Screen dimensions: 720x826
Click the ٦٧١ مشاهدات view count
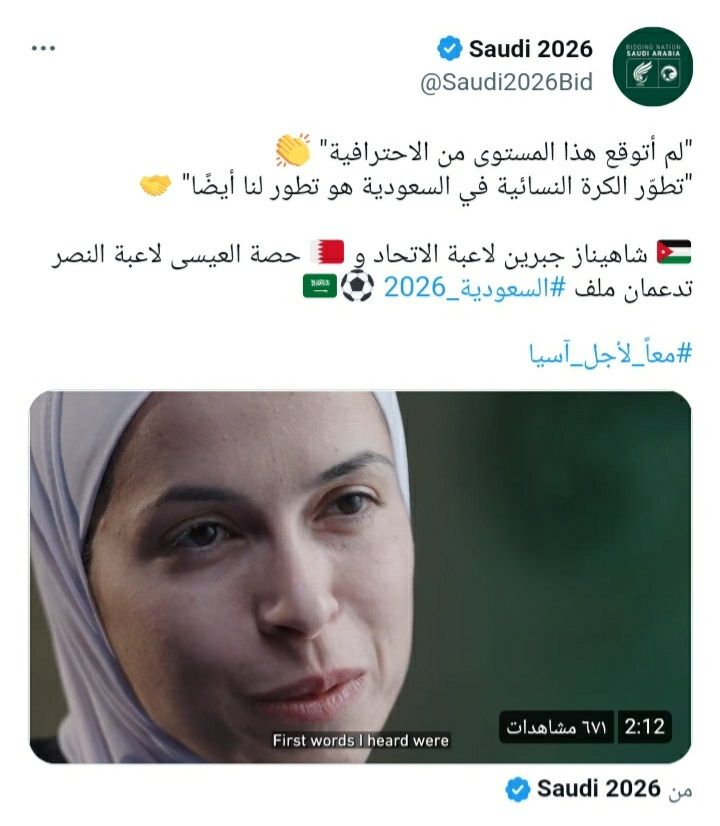(556, 727)
